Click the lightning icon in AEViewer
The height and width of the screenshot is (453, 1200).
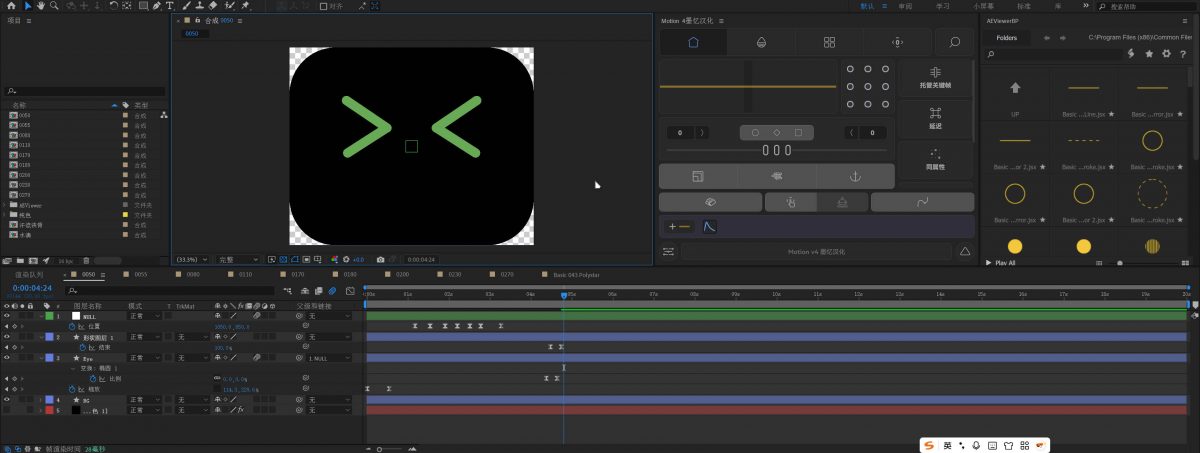tap(1131, 53)
